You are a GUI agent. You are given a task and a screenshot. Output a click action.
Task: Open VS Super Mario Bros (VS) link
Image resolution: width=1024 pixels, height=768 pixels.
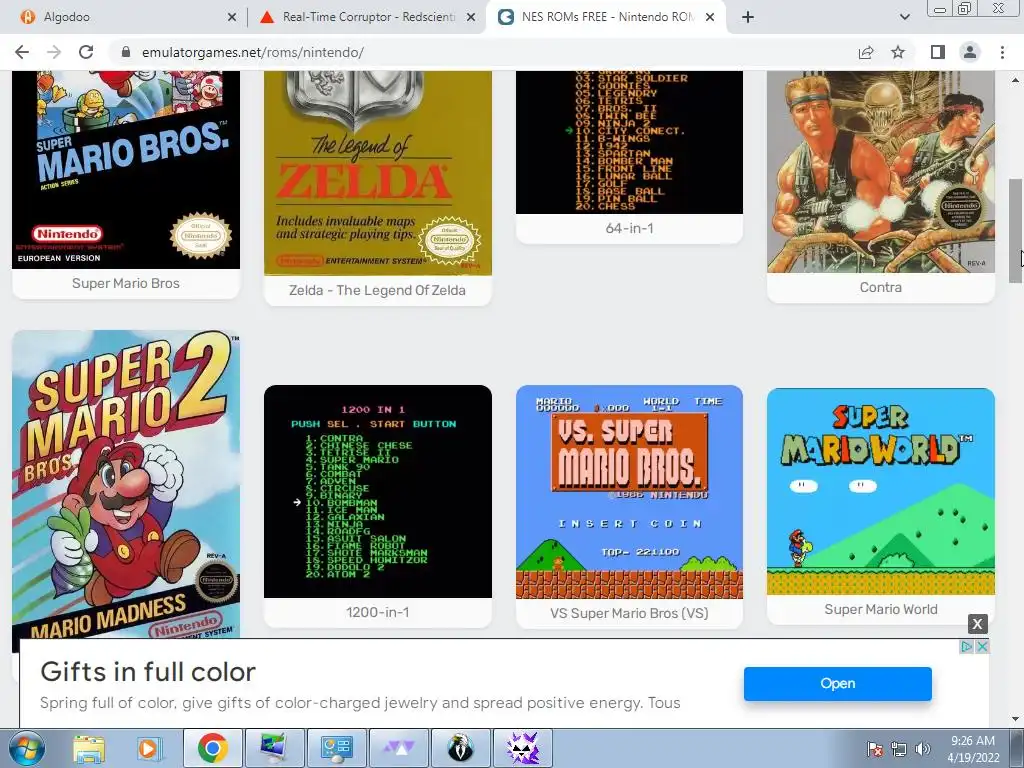coord(630,613)
